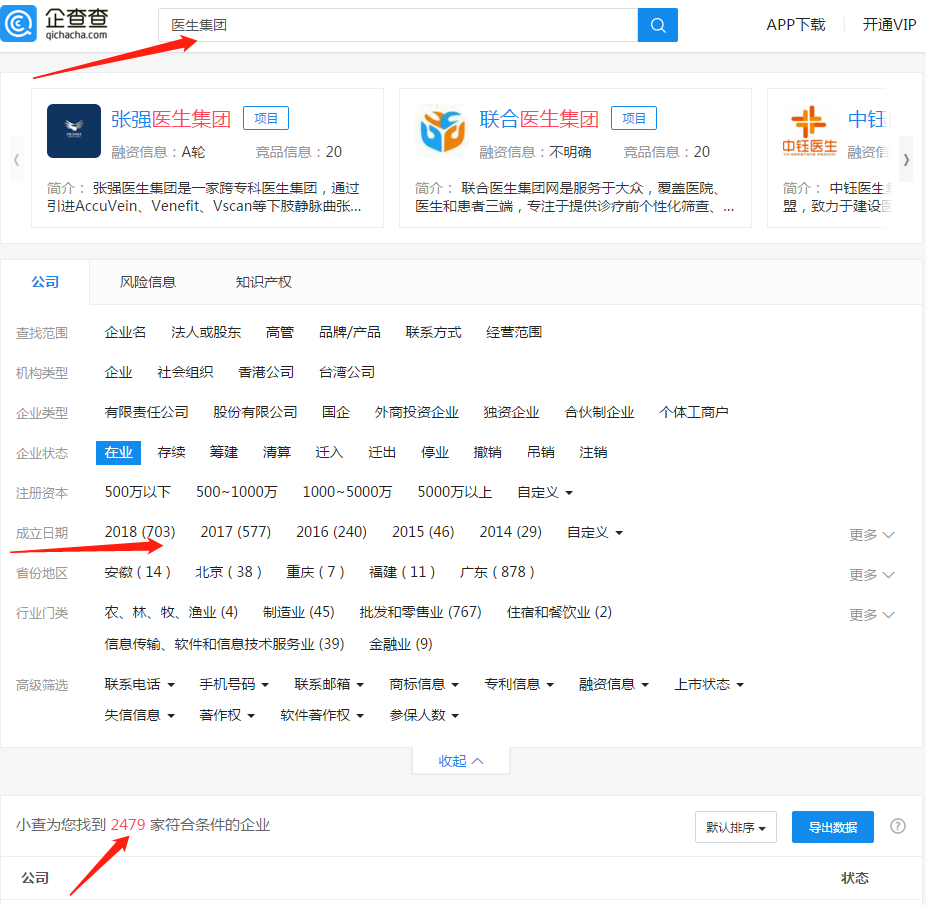Filter registered capital 1000~5000万
Screen dimensions: 926x905
click(347, 492)
